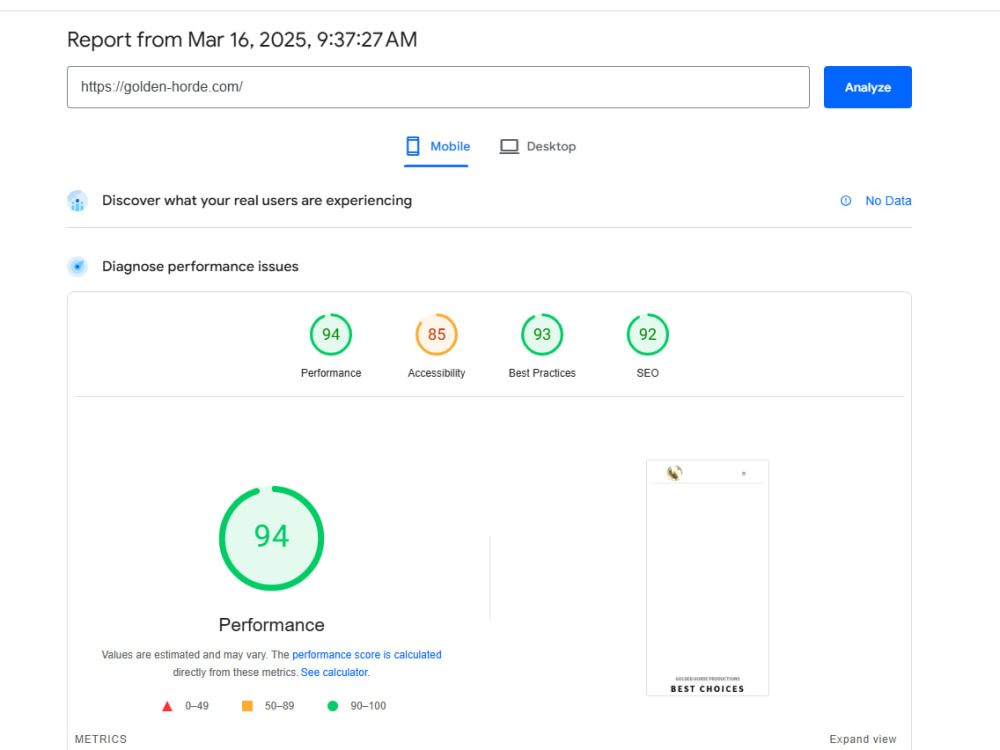Click the mobile phone icon
This screenshot has width=1000, height=750.
[413, 146]
